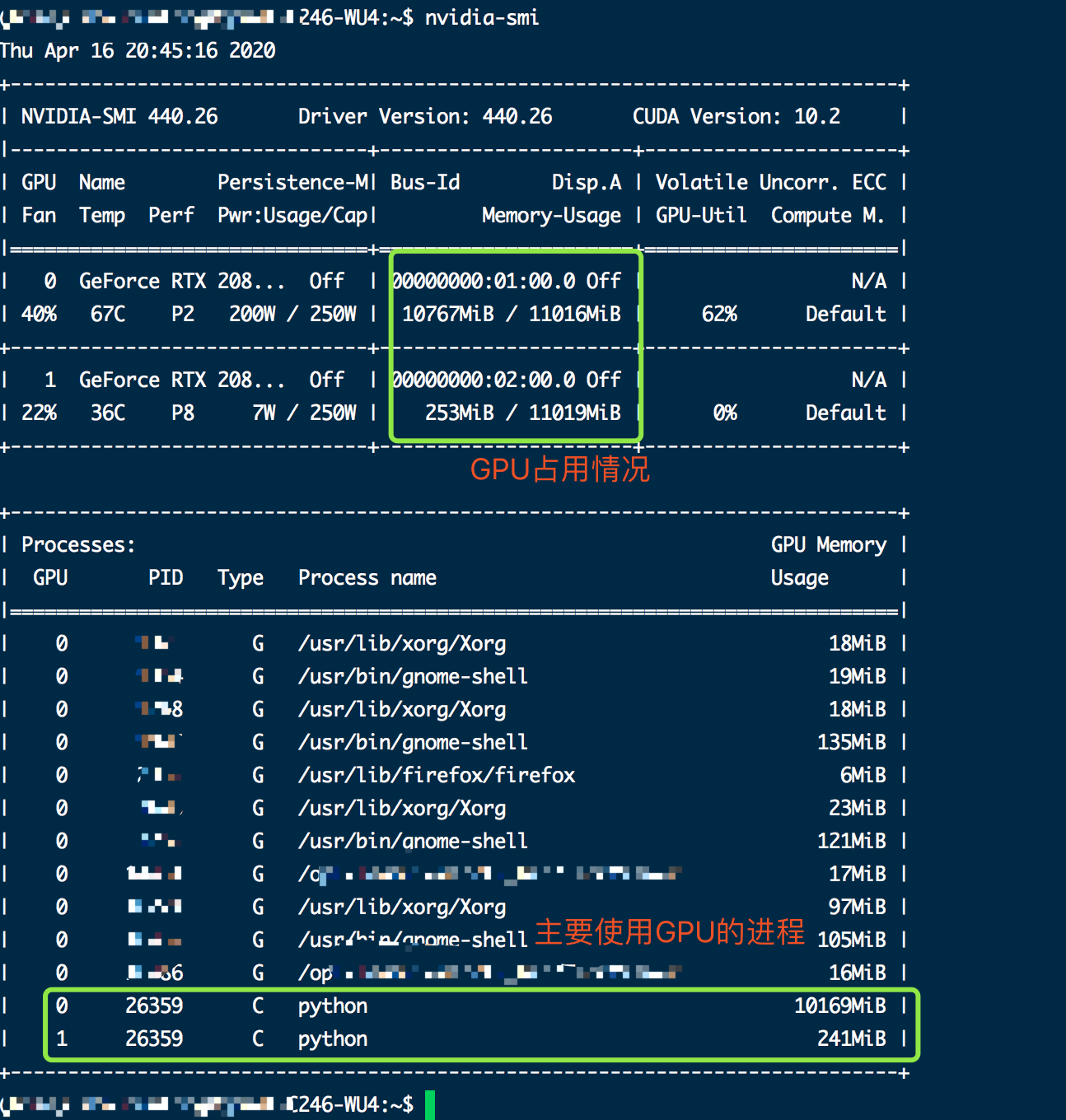Click the 'Type' column header
Viewport: 1066px width, 1120px height.
[241, 577]
